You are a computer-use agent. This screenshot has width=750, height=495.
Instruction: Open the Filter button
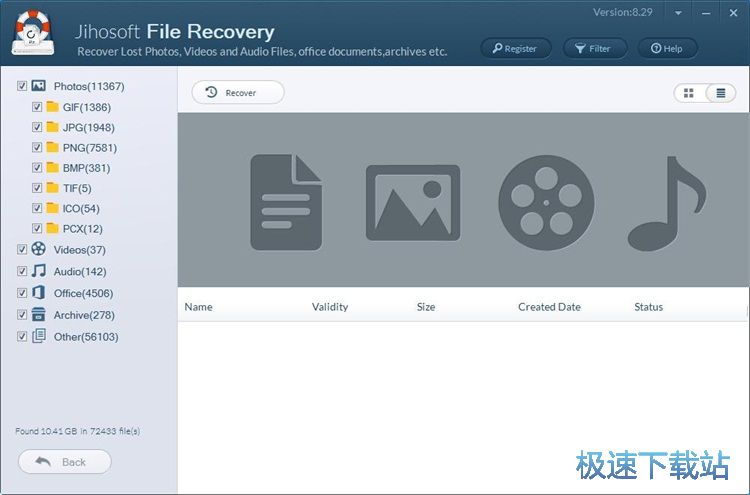(595, 48)
